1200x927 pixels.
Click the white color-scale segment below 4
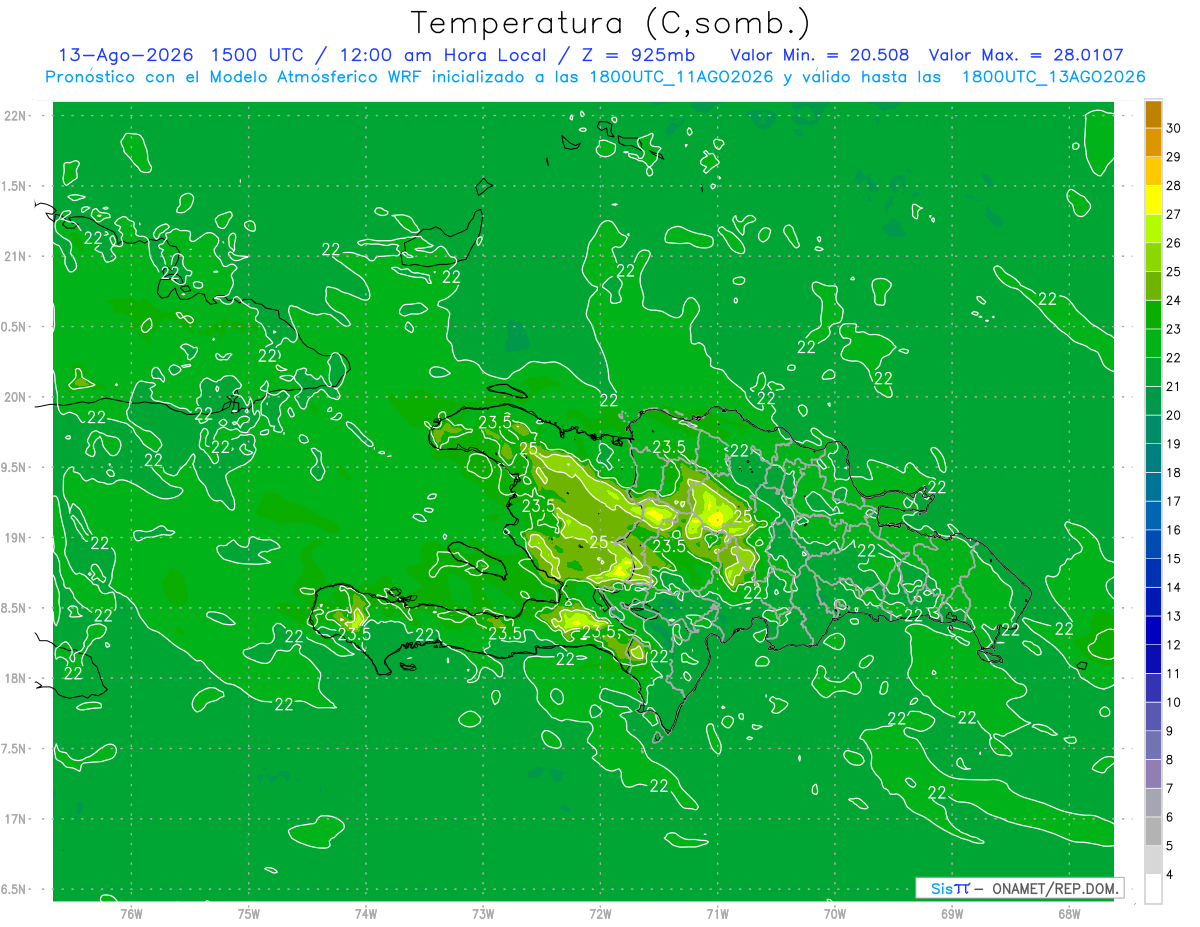click(1153, 889)
